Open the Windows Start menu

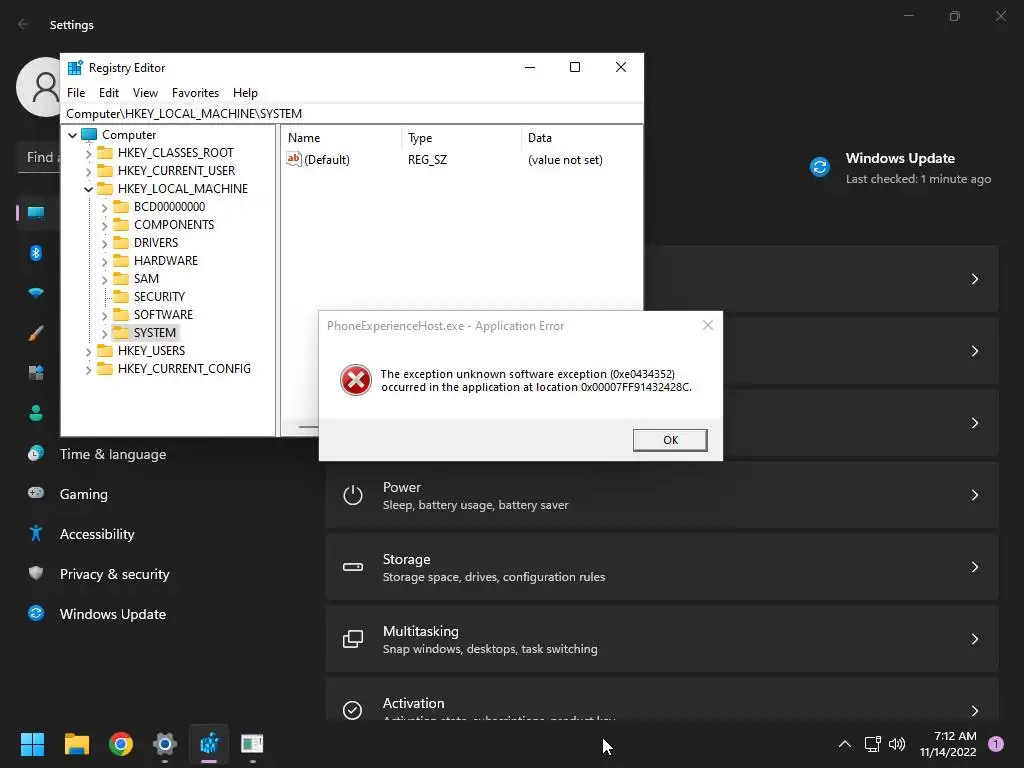(x=32, y=744)
